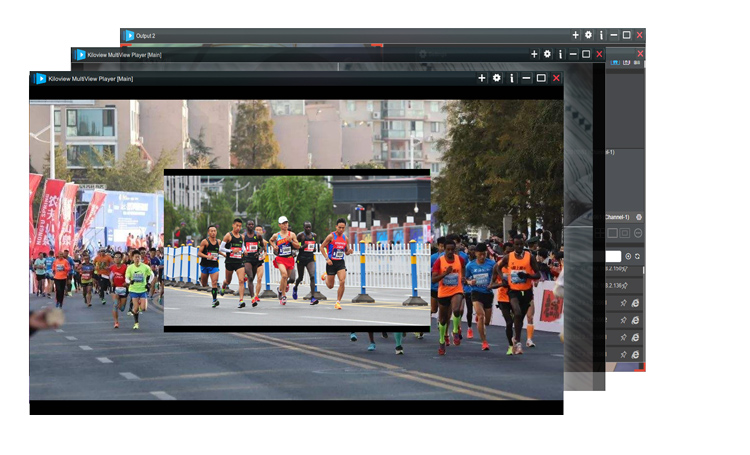
Task: Open the settings gear in the Output 2 window
Action: 588,35
